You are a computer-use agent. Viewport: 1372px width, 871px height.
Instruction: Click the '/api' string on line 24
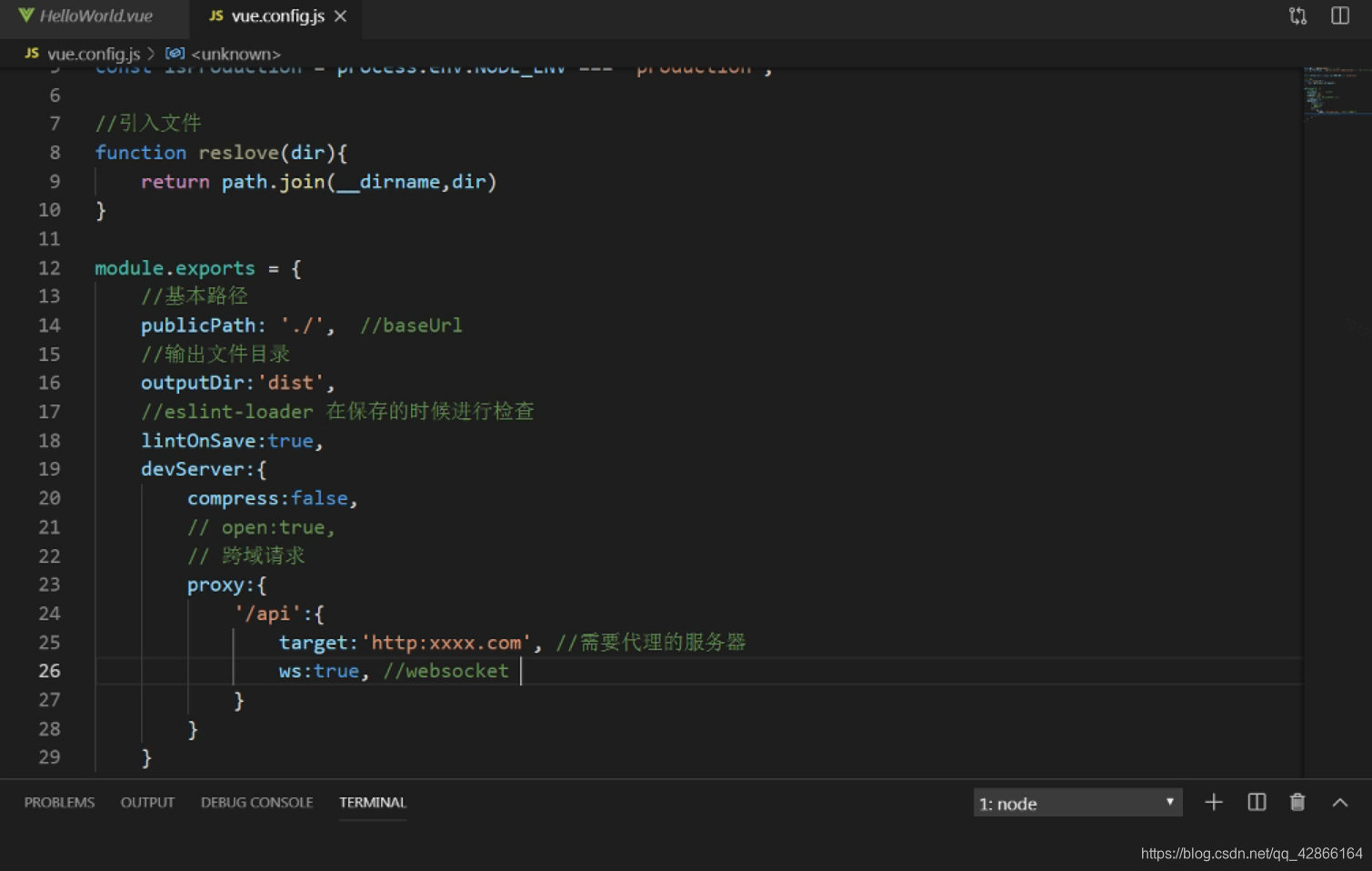pyautogui.click(x=267, y=614)
